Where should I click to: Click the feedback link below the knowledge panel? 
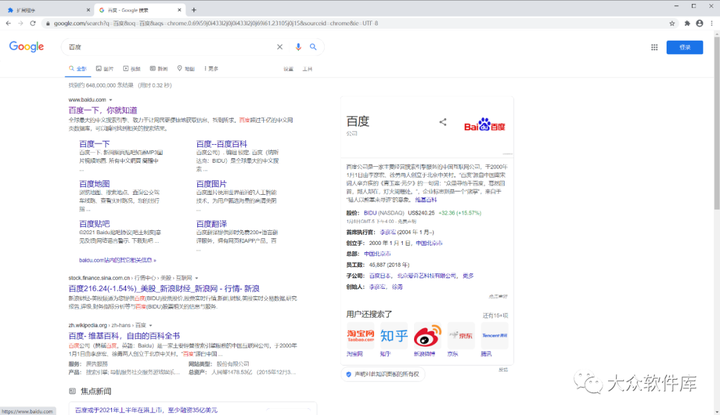(503, 370)
